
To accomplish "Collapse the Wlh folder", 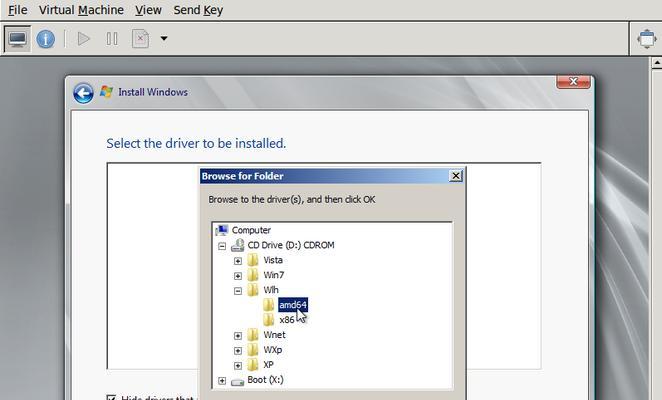I will pos(238,291).
